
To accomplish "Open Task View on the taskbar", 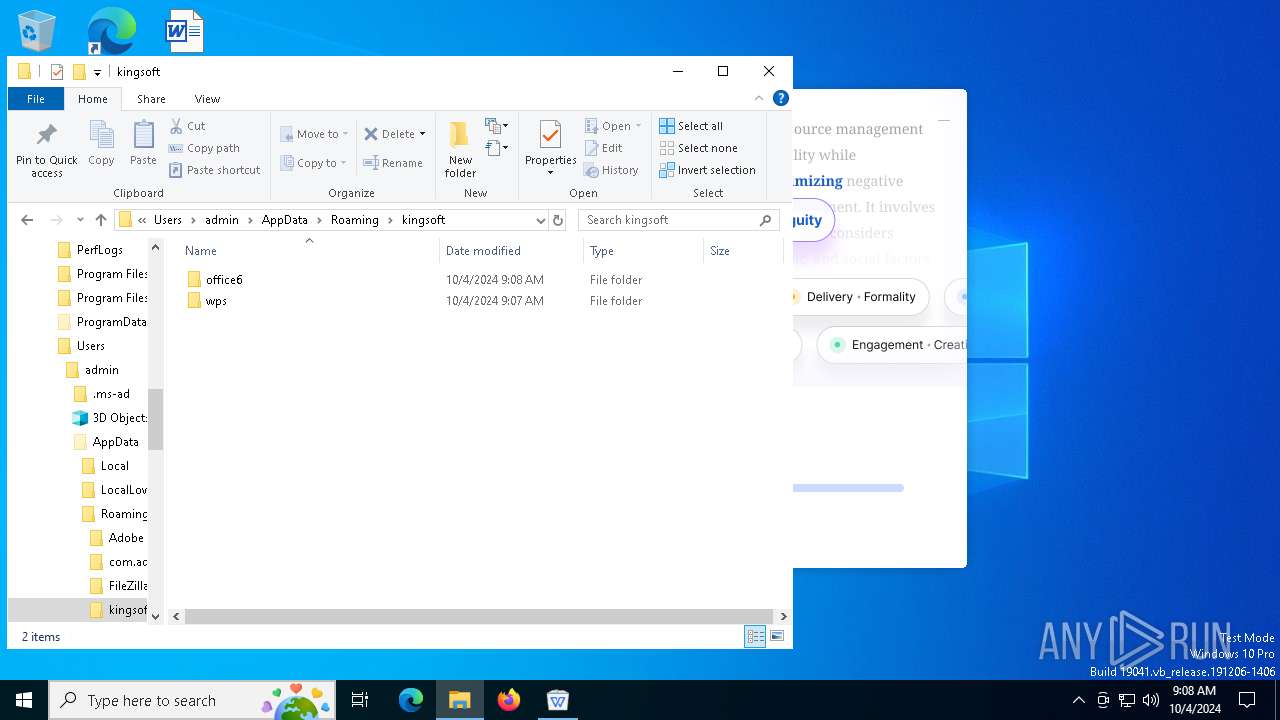I will (360, 700).
